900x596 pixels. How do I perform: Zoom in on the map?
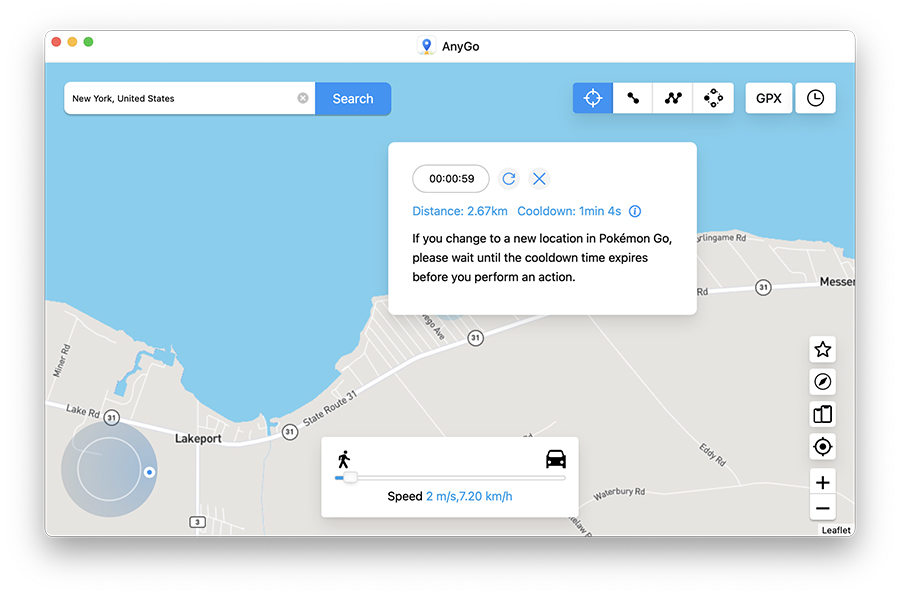pos(822,483)
